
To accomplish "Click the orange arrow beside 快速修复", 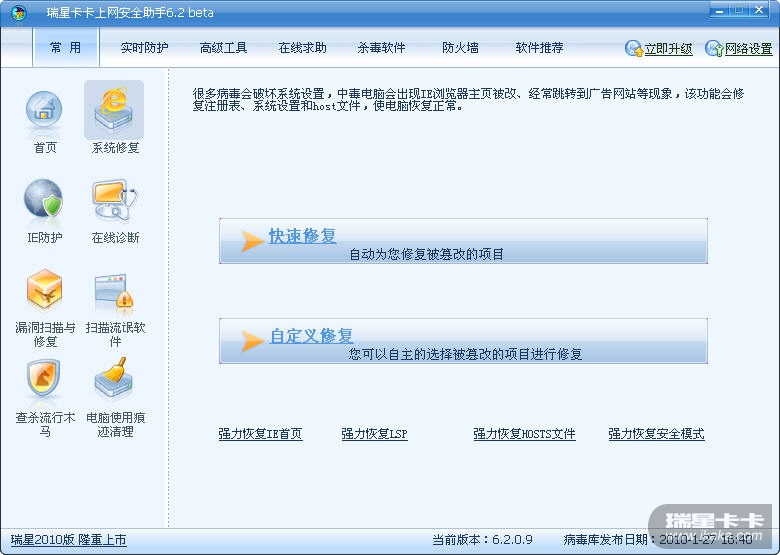I will (x=252, y=241).
